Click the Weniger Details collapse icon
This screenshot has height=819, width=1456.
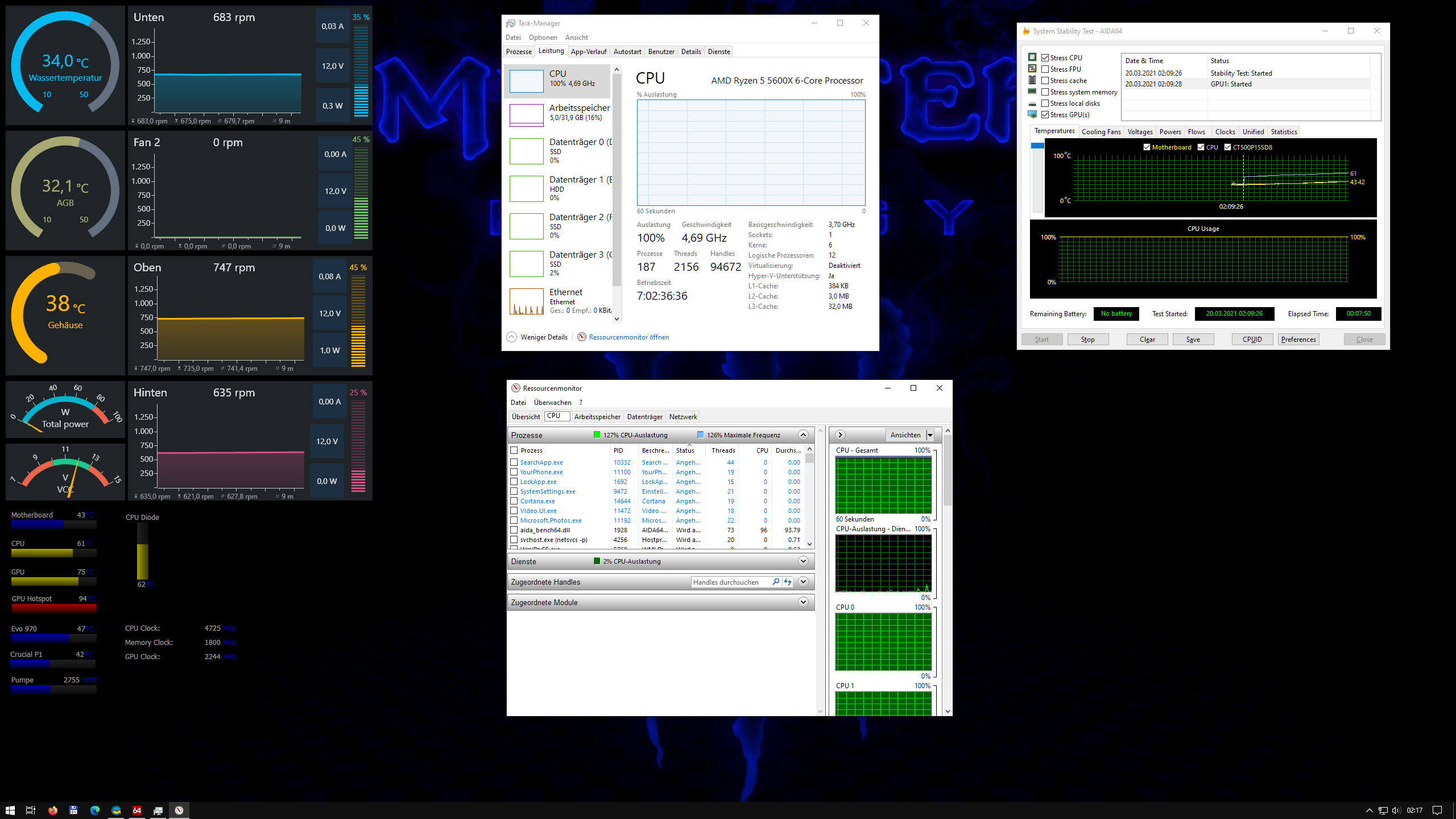pyautogui.click(x=512, y=337)
